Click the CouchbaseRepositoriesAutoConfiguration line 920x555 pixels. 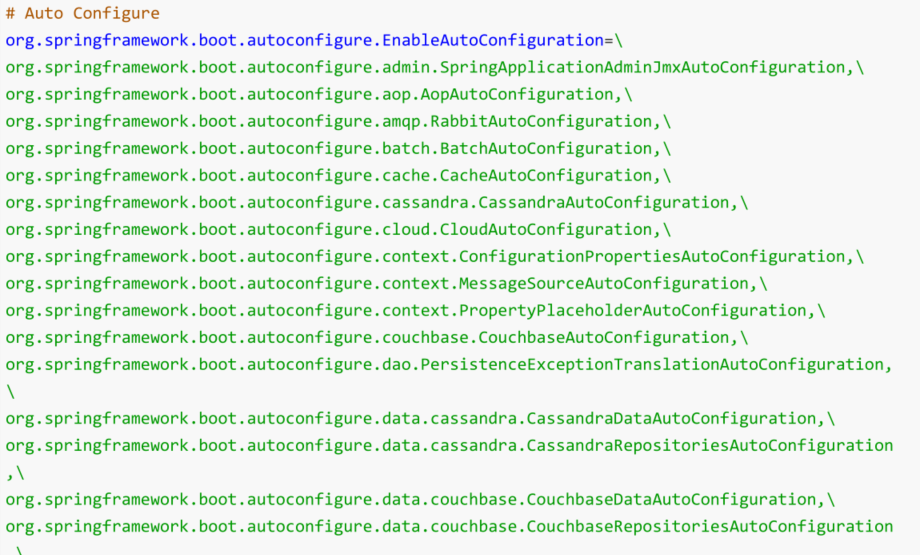(x=449, y=527)
